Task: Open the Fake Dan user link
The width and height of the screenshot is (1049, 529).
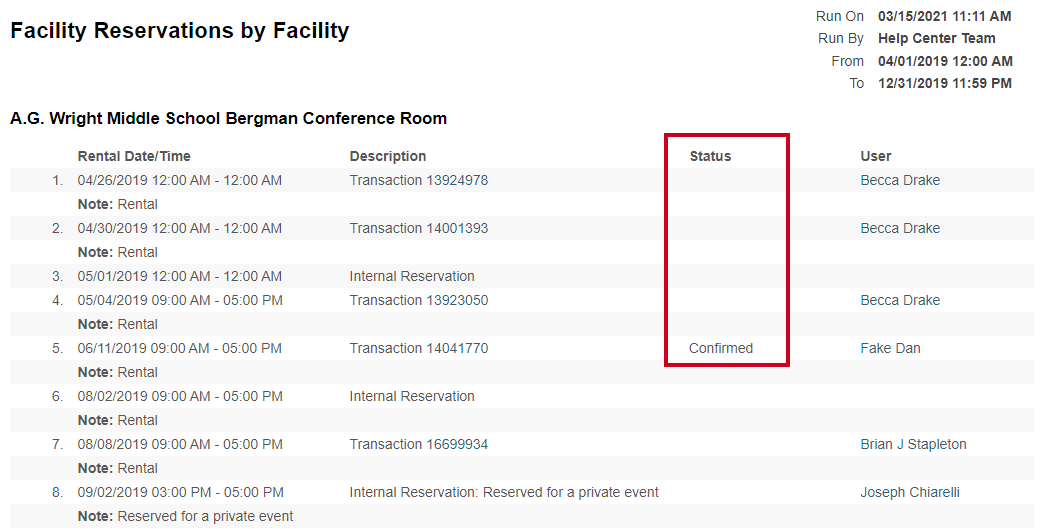Action: click(890, 348)
